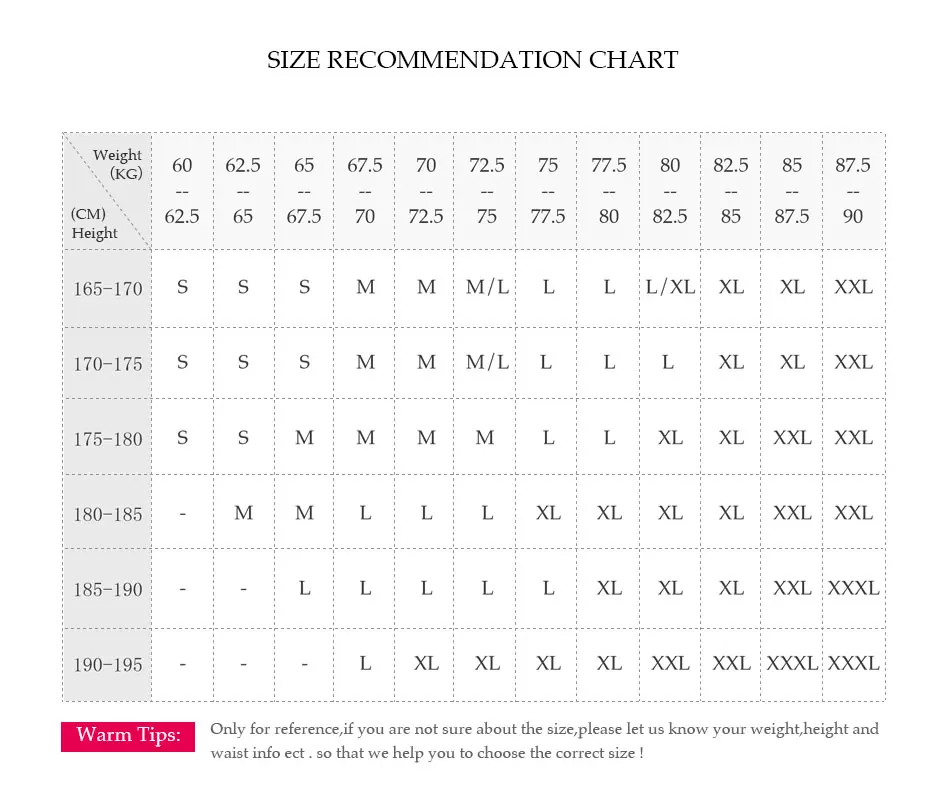Image resolution: width=950 pixels, height=792 pixels.
Task: Click the SIZE RECOMMENDATION CHART title
Action: tap(473, 60)
